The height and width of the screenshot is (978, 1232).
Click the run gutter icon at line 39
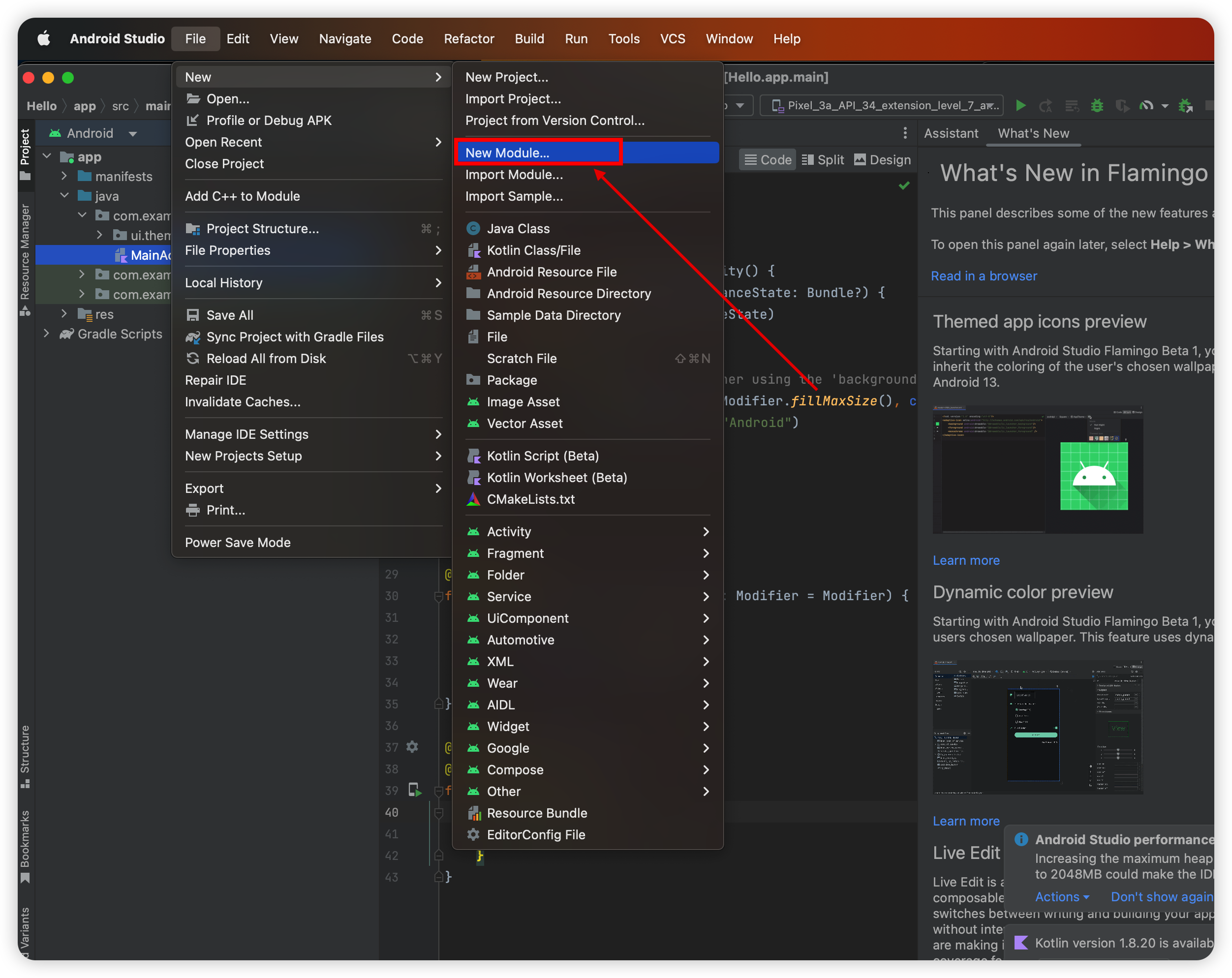(x=415, y=791)
